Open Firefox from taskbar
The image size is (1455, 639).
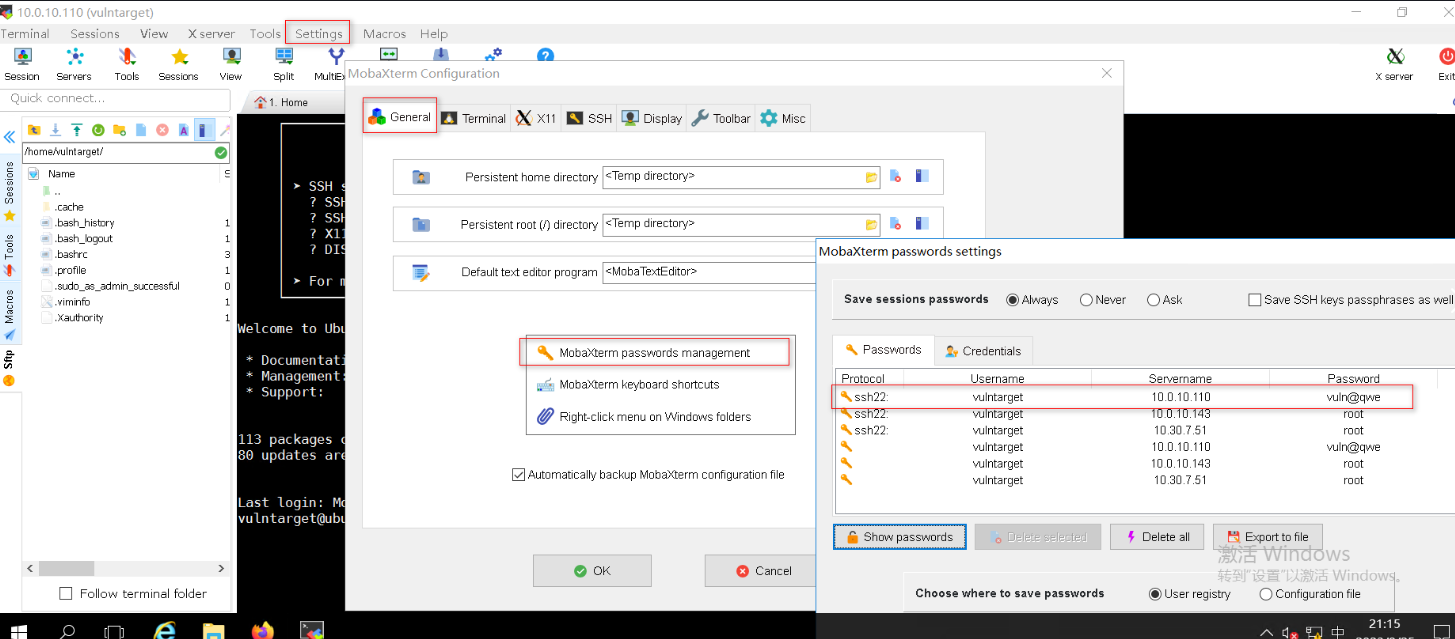click(262, 630)
